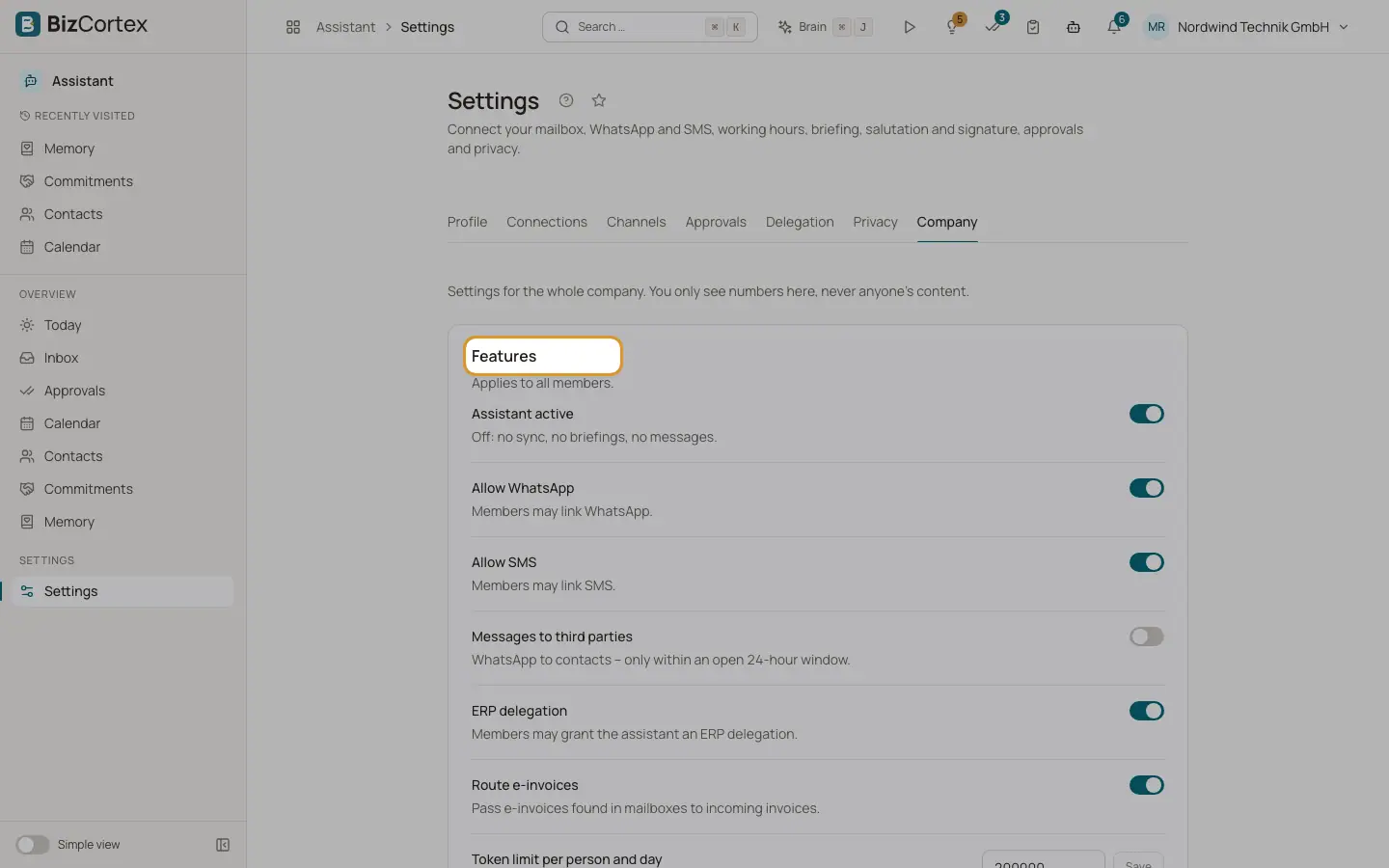Open the Approvals tab in Settings
Screen dimensions: 1389x868
[716, 222]
